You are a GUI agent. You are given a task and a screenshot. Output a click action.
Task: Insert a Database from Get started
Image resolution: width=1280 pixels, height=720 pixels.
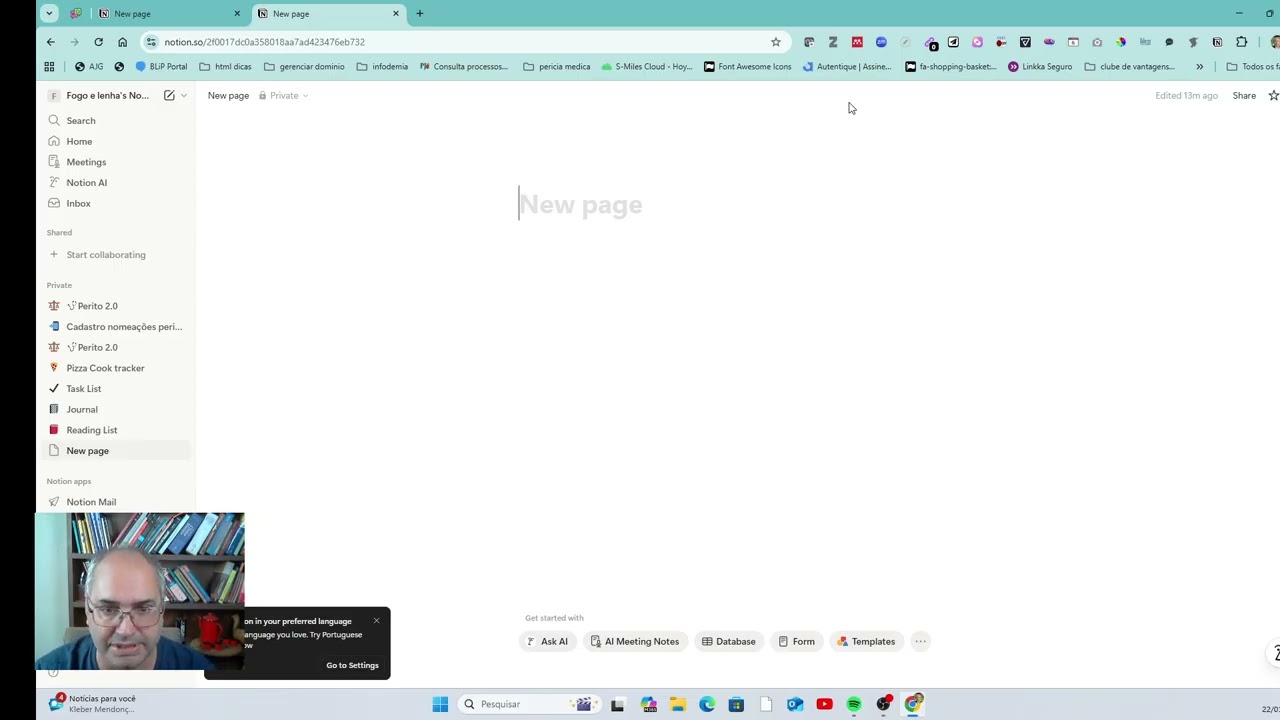point(728,642)
